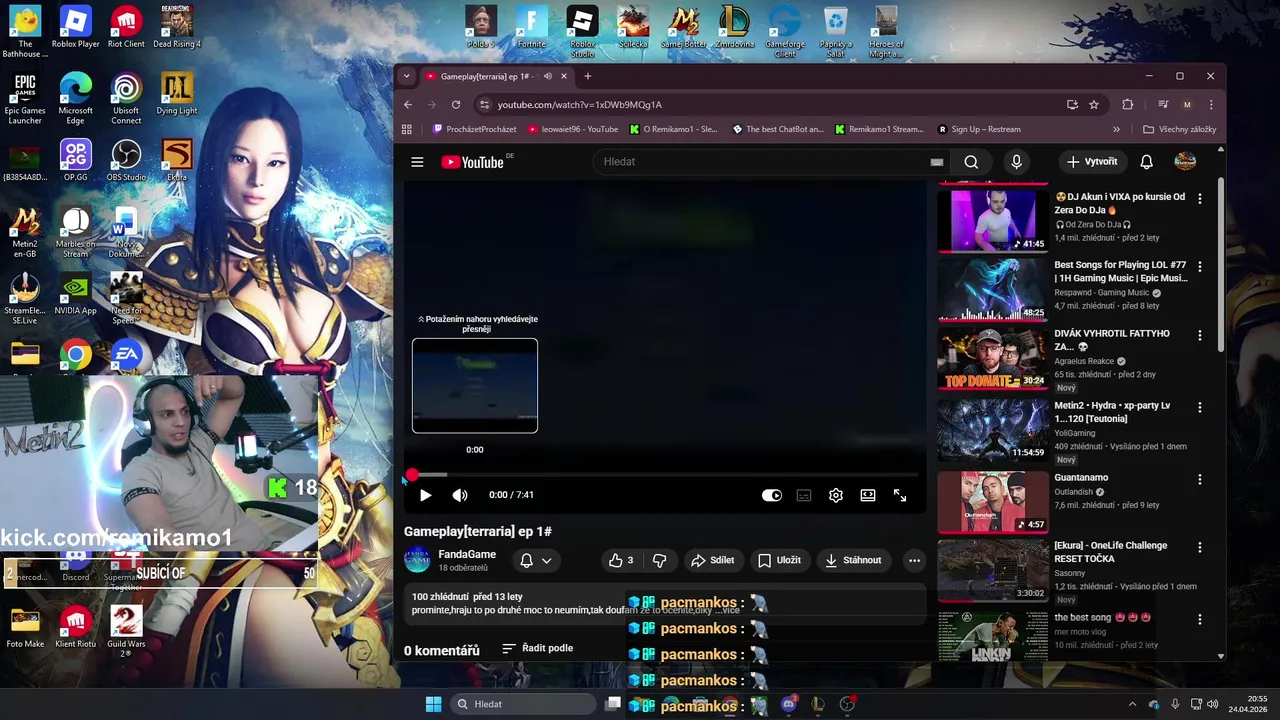Switch to theater mode in player
The image size is (1280, 720).
tap(868, 495)
